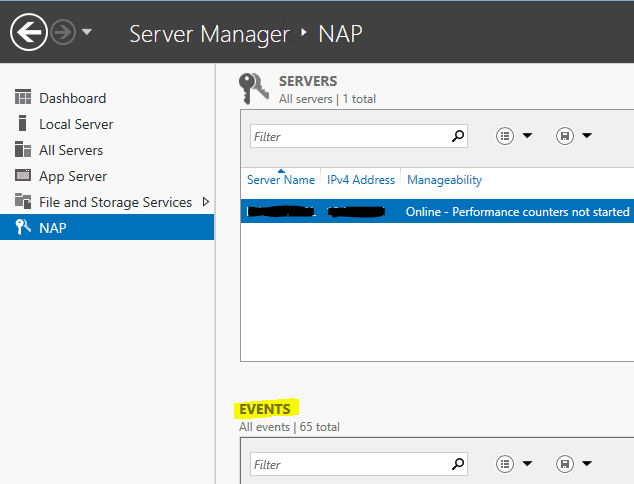Open Events saved queries dropdown
The width and height of the screenshot is (634, 484).
(x=574, y=464)
